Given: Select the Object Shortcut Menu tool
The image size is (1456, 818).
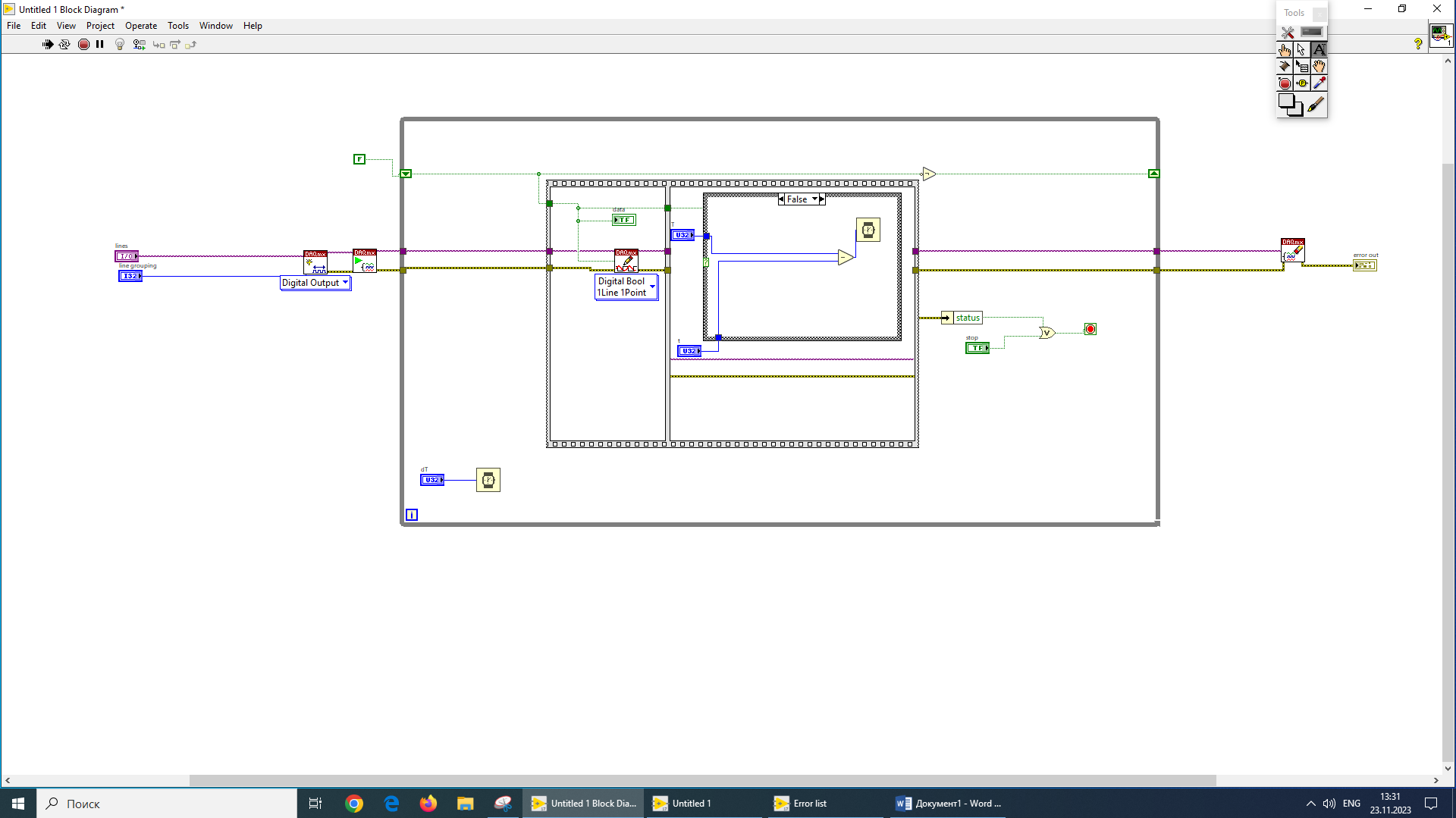Looking at the screenshot, I should pyautogui.click(x=1302, y=67).
